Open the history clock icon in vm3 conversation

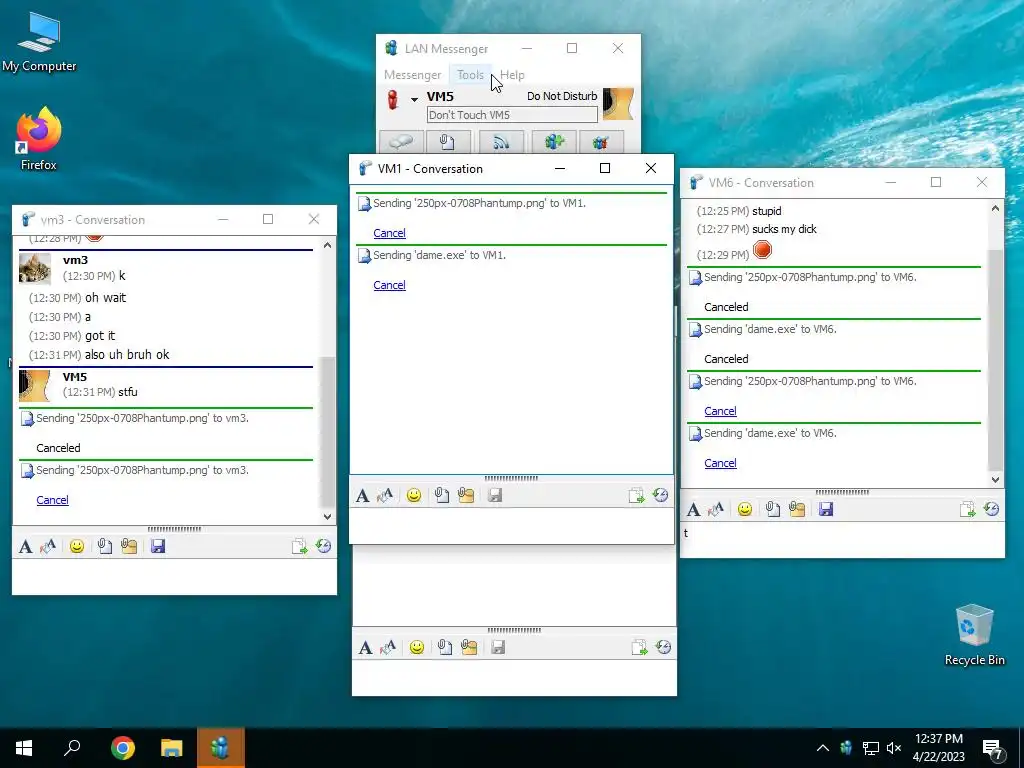[324, 546]
